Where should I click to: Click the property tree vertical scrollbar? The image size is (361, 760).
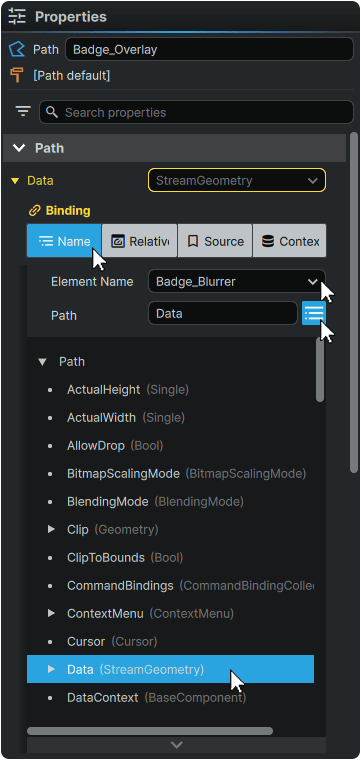click(320, 369)
